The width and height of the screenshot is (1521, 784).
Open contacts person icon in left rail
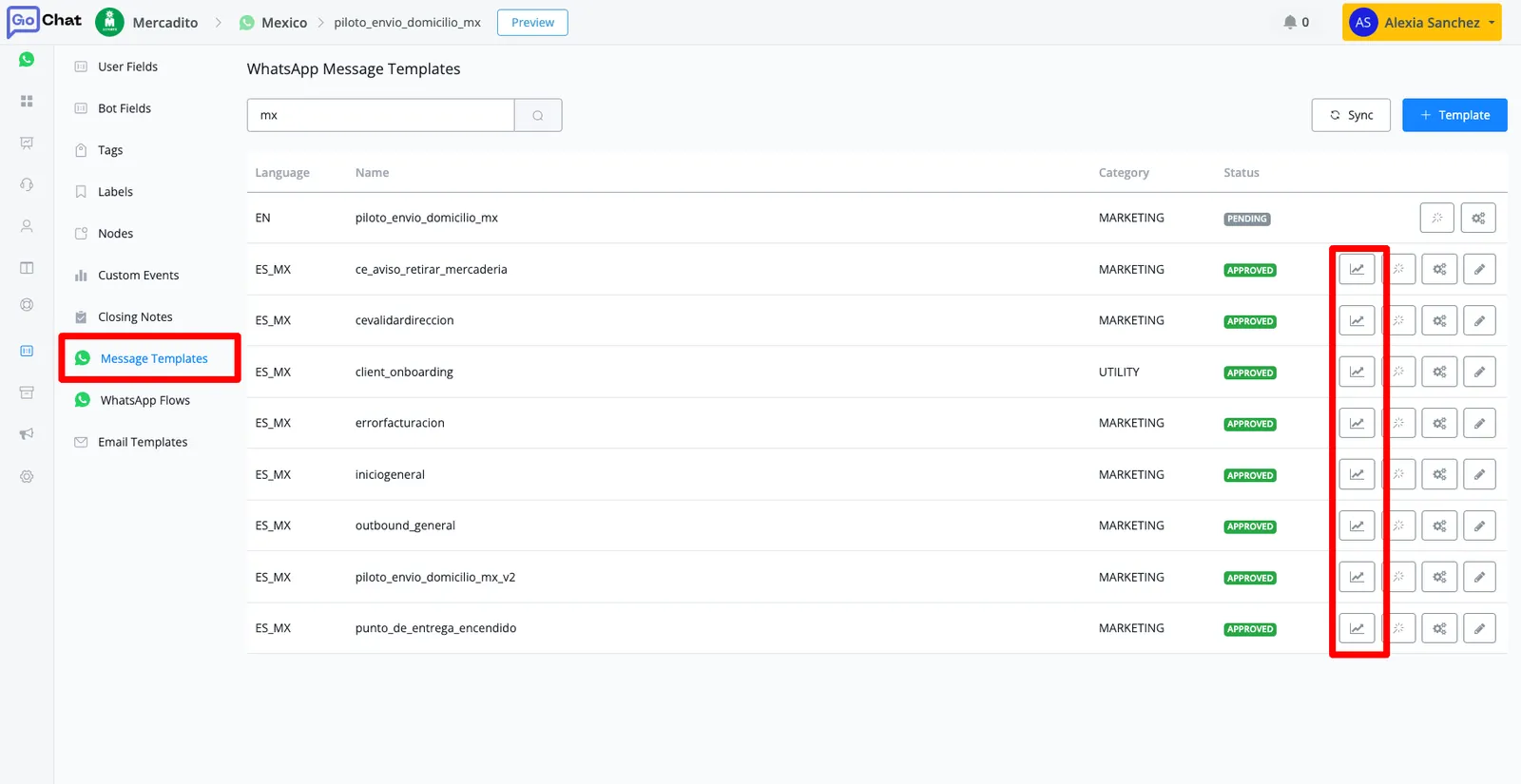(27, 226)
